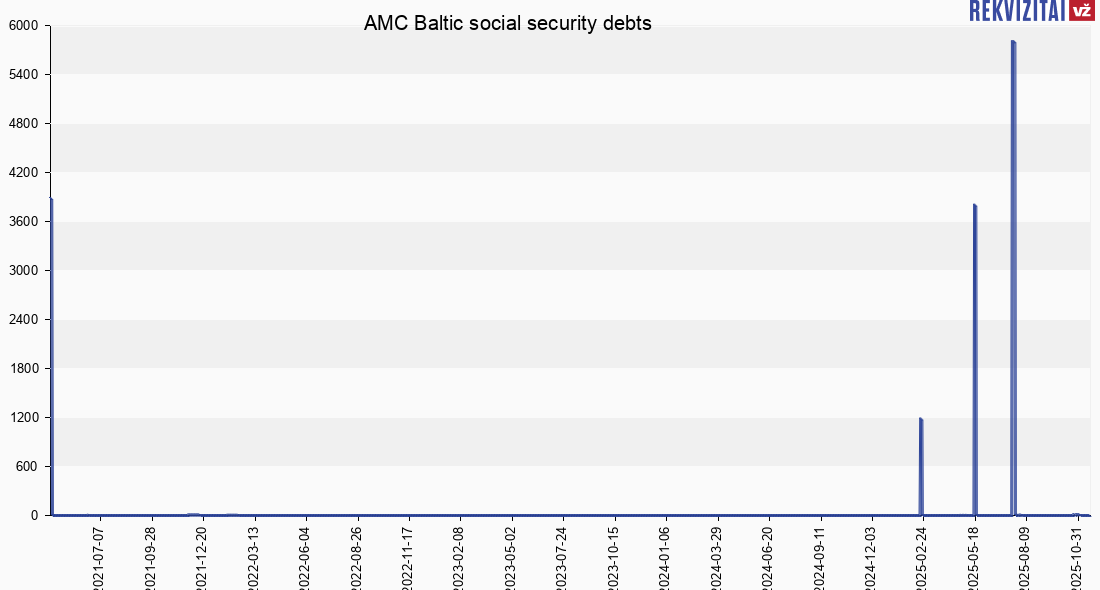1100x590 pixels.
Task: Click the 6000 value on the vertical axis
Action: [23, 26]
